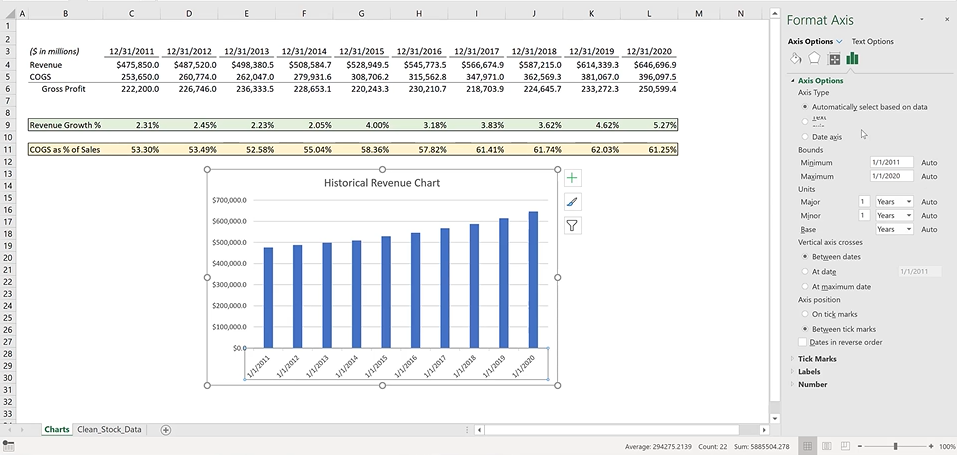Click Auto button next to Minimum bound
Image resolution: width=957 pixels, height=455 pixels.
pyautogui.click(x=929, y=162)
